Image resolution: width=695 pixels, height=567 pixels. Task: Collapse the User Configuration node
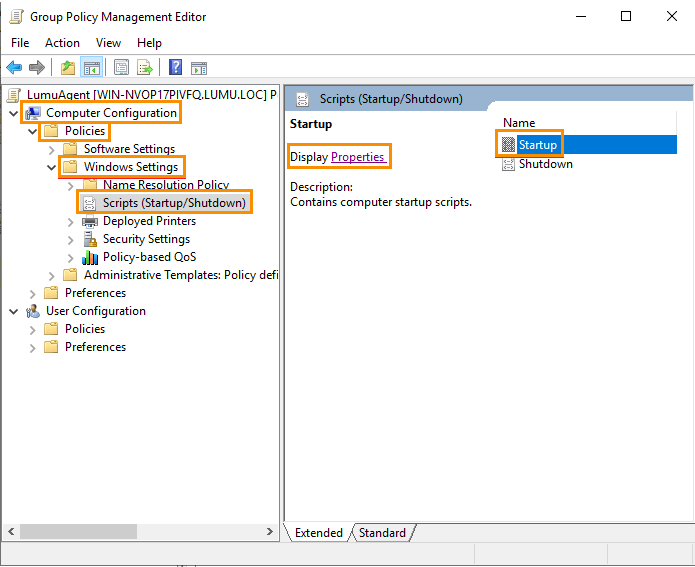[13, 312]
